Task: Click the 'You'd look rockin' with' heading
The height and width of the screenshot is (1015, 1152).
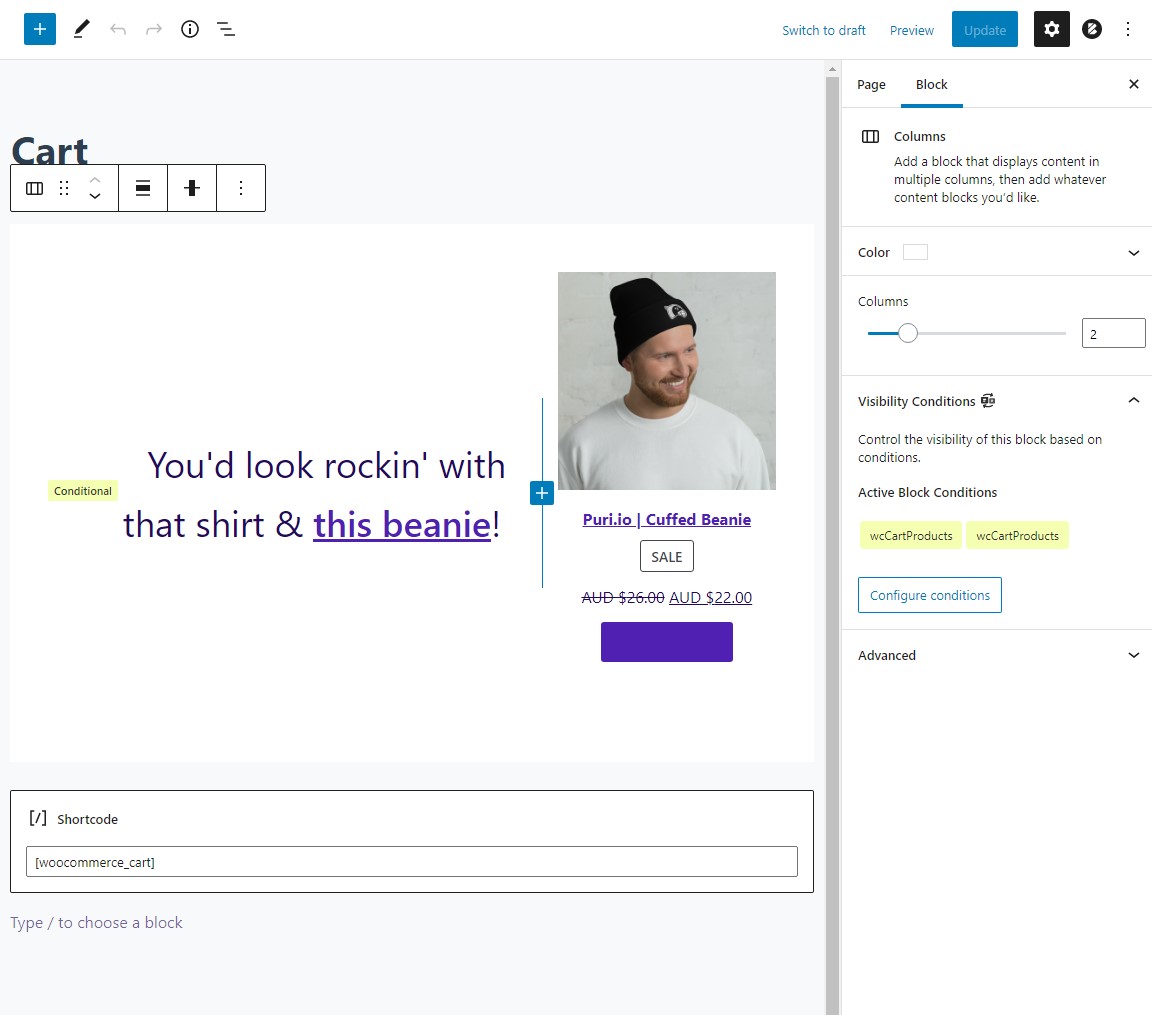Action: click(326, 466)
